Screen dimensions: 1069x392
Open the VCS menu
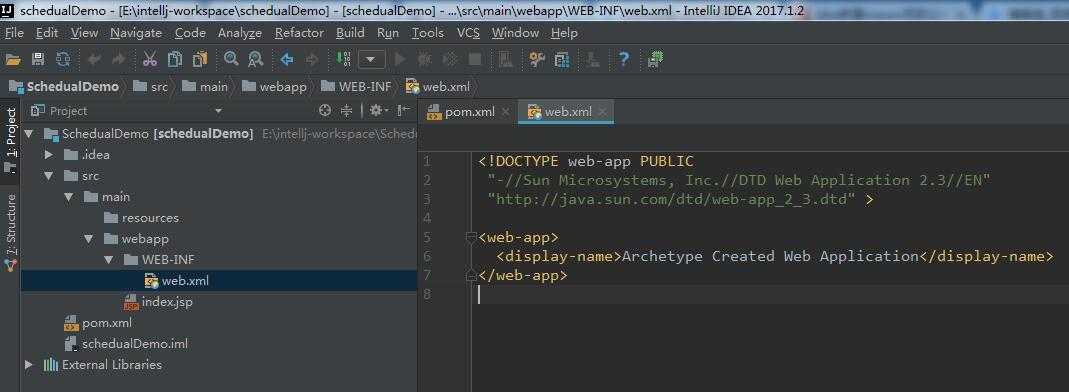(x=468, y=33)
